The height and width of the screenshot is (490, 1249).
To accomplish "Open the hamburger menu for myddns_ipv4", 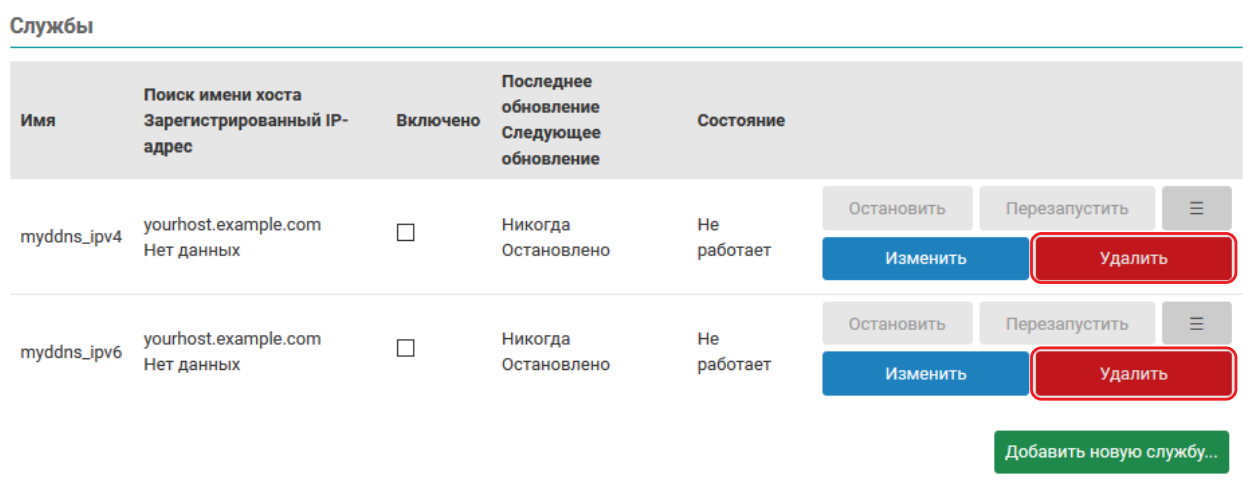I will click(1196, 209).
